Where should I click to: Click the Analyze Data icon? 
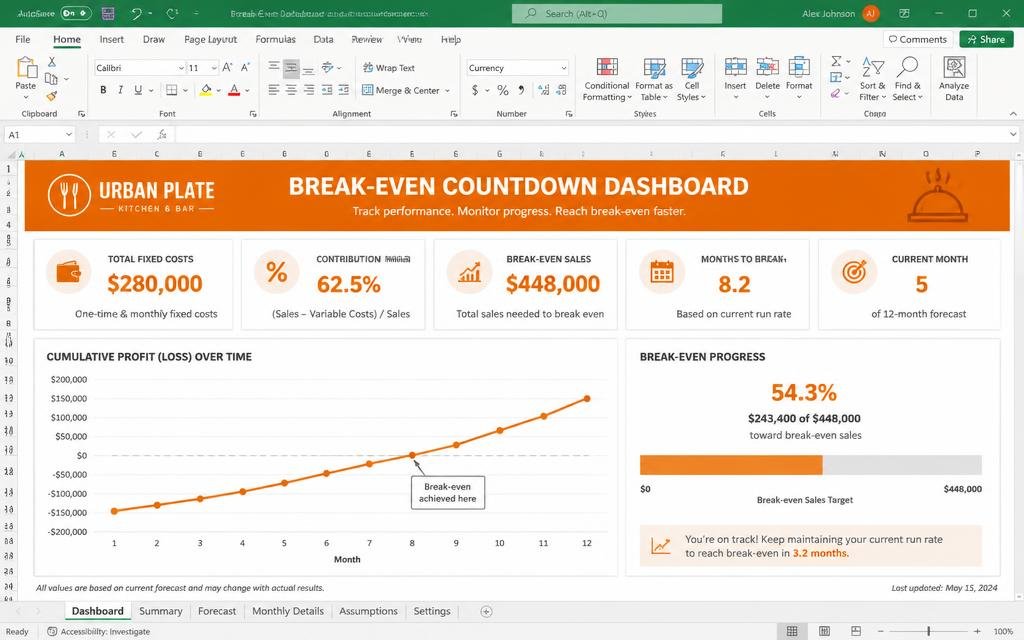pos(954,67)
